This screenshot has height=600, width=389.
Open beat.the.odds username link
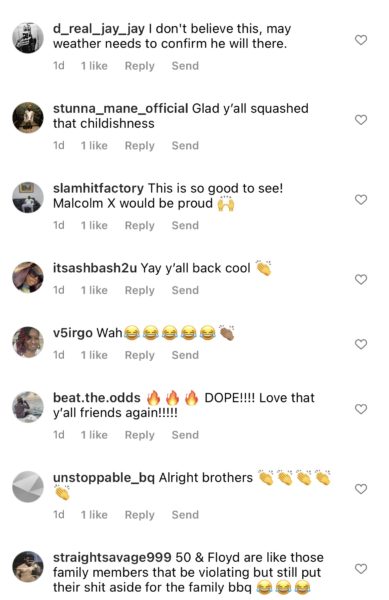pos(97,398)
